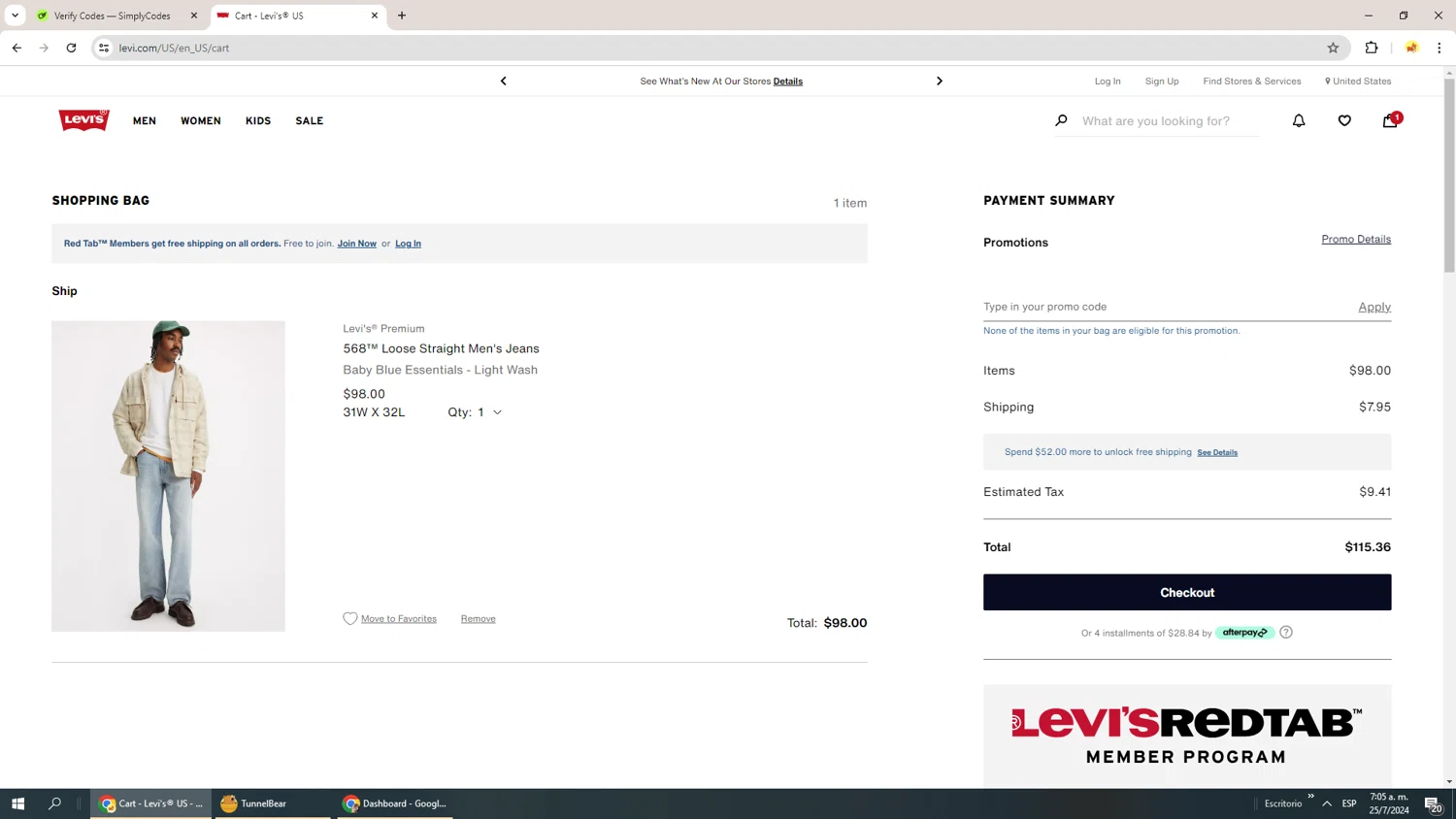Open Afterpay info question mark icon
The height and width of the screenshot is (819, 1456).
pyautogui.click(x=1286, y=632)
